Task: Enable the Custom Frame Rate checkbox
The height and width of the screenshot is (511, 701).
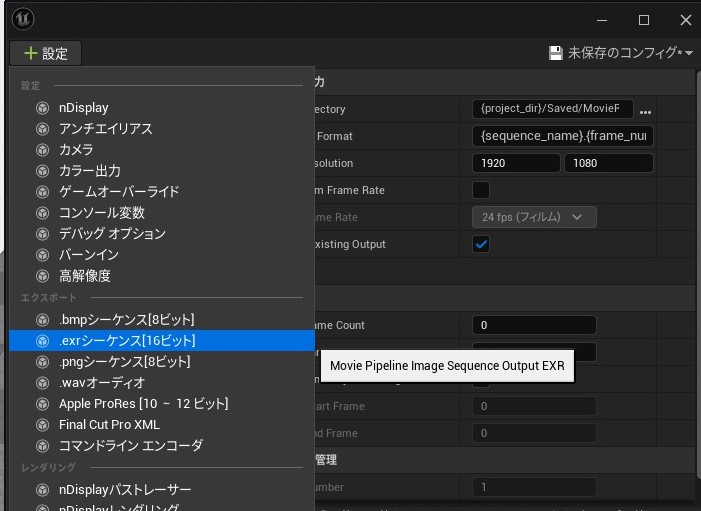Action: (x=481, y=190)
